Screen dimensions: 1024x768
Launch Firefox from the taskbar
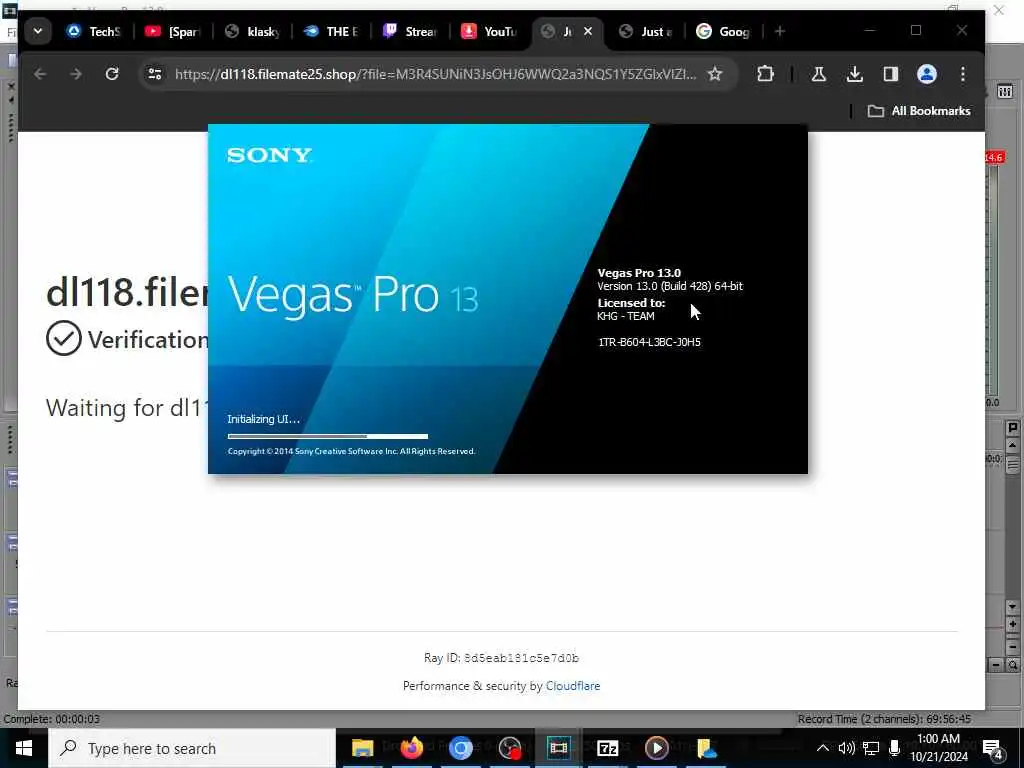(411, 748)
